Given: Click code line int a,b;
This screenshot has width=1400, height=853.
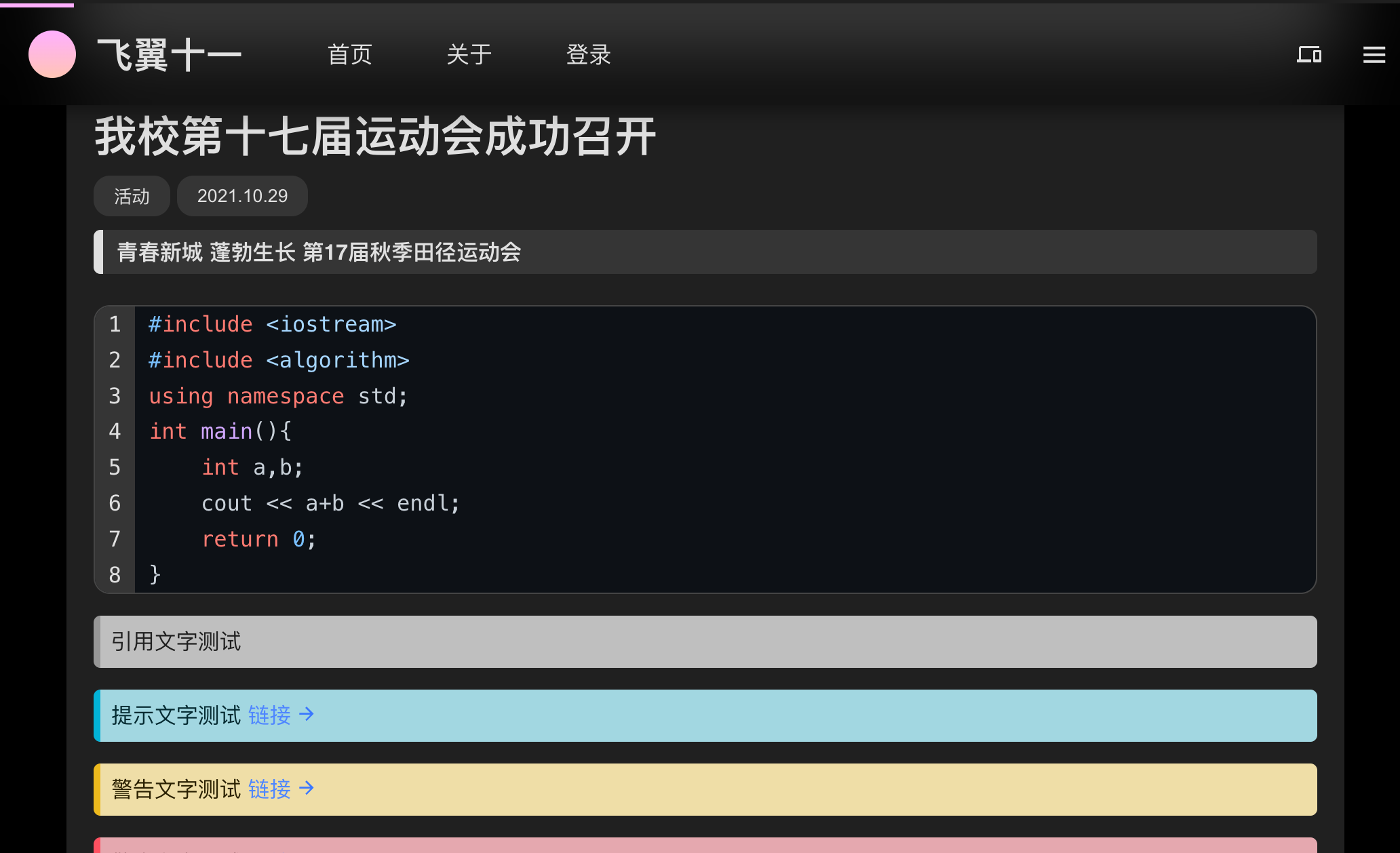Looking at the screenshot, I should pyautogui.click(x=252, y=467).
